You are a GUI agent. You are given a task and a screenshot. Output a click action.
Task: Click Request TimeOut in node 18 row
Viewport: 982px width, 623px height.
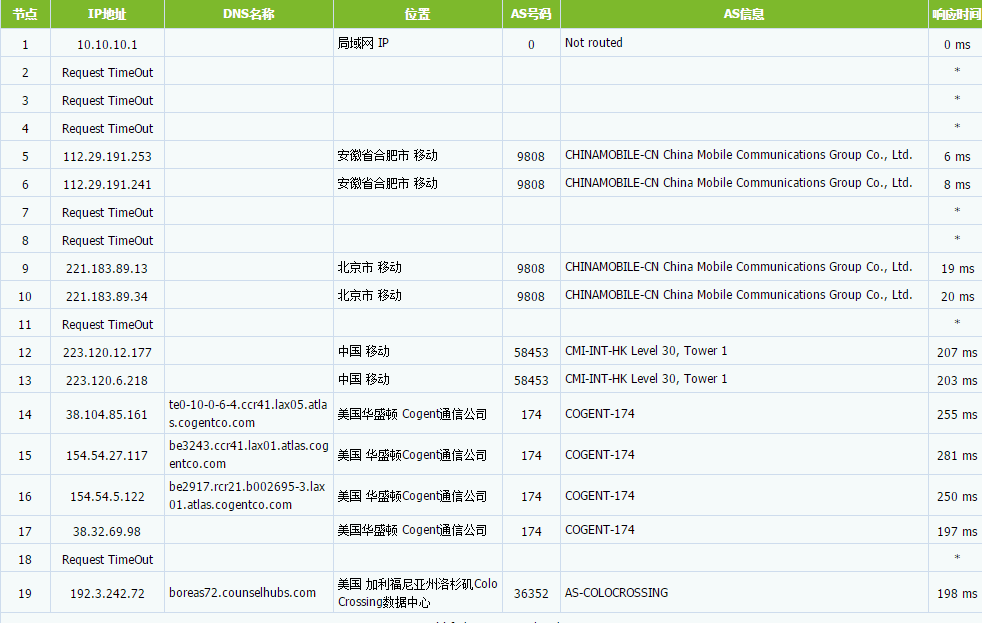(107, 560)
